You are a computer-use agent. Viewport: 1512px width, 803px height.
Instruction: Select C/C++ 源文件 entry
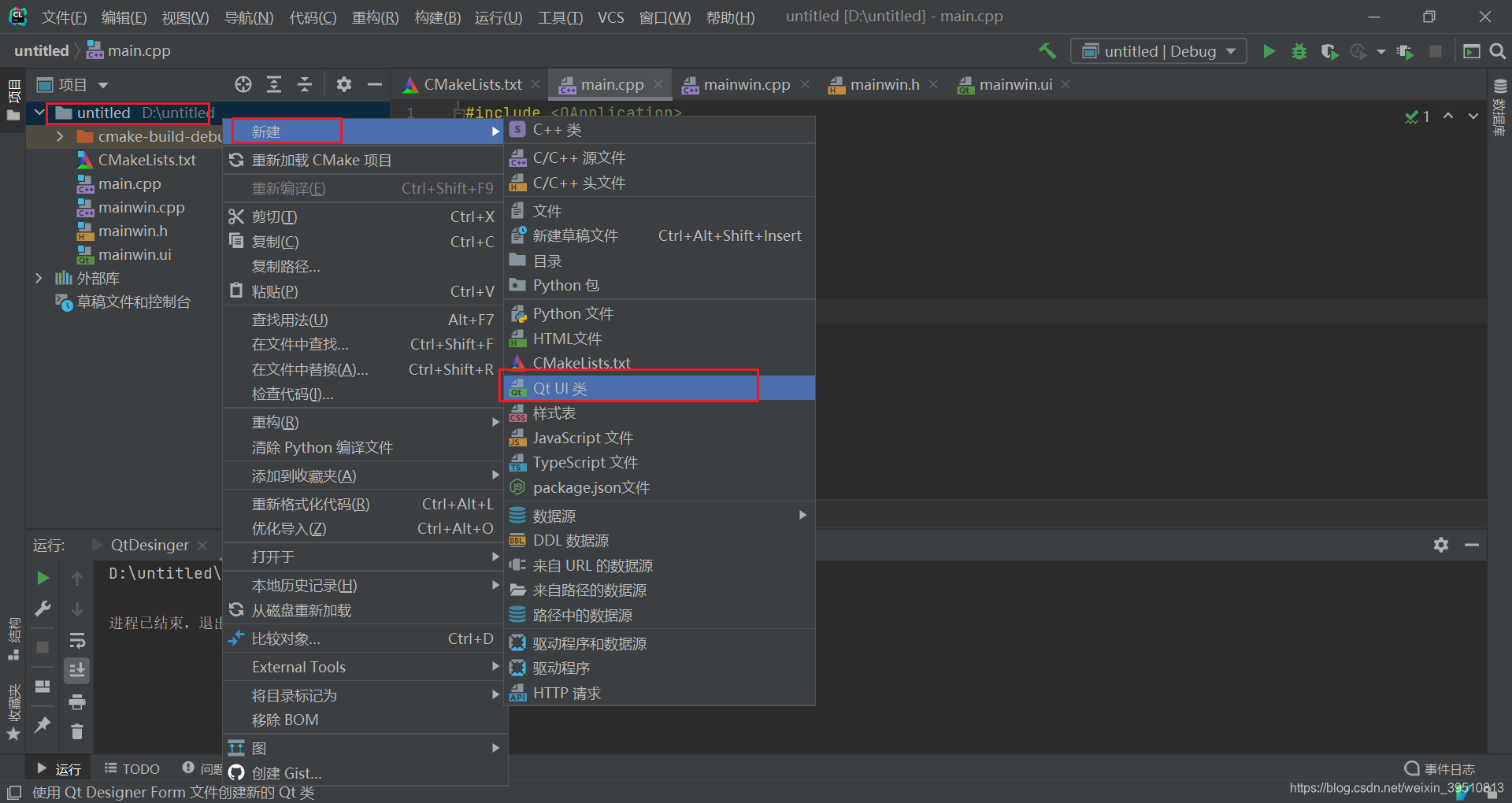pos(659,158)
